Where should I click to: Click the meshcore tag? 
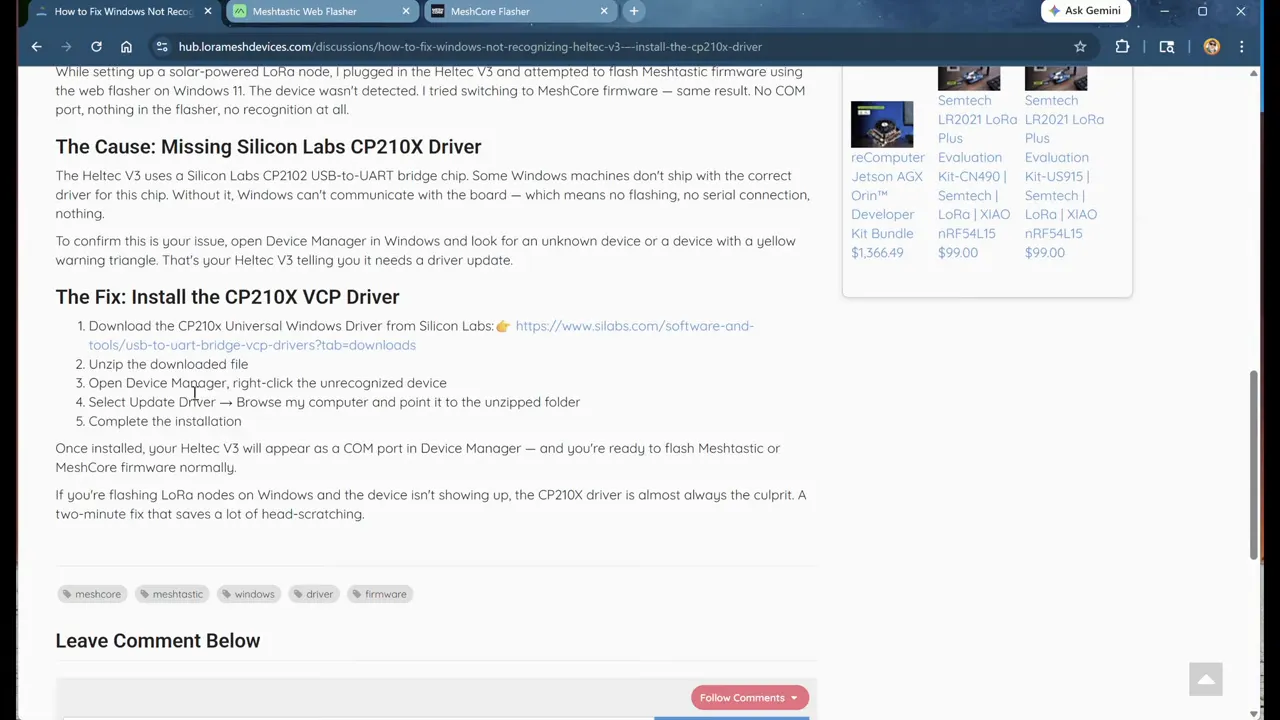tap(91, 594)
